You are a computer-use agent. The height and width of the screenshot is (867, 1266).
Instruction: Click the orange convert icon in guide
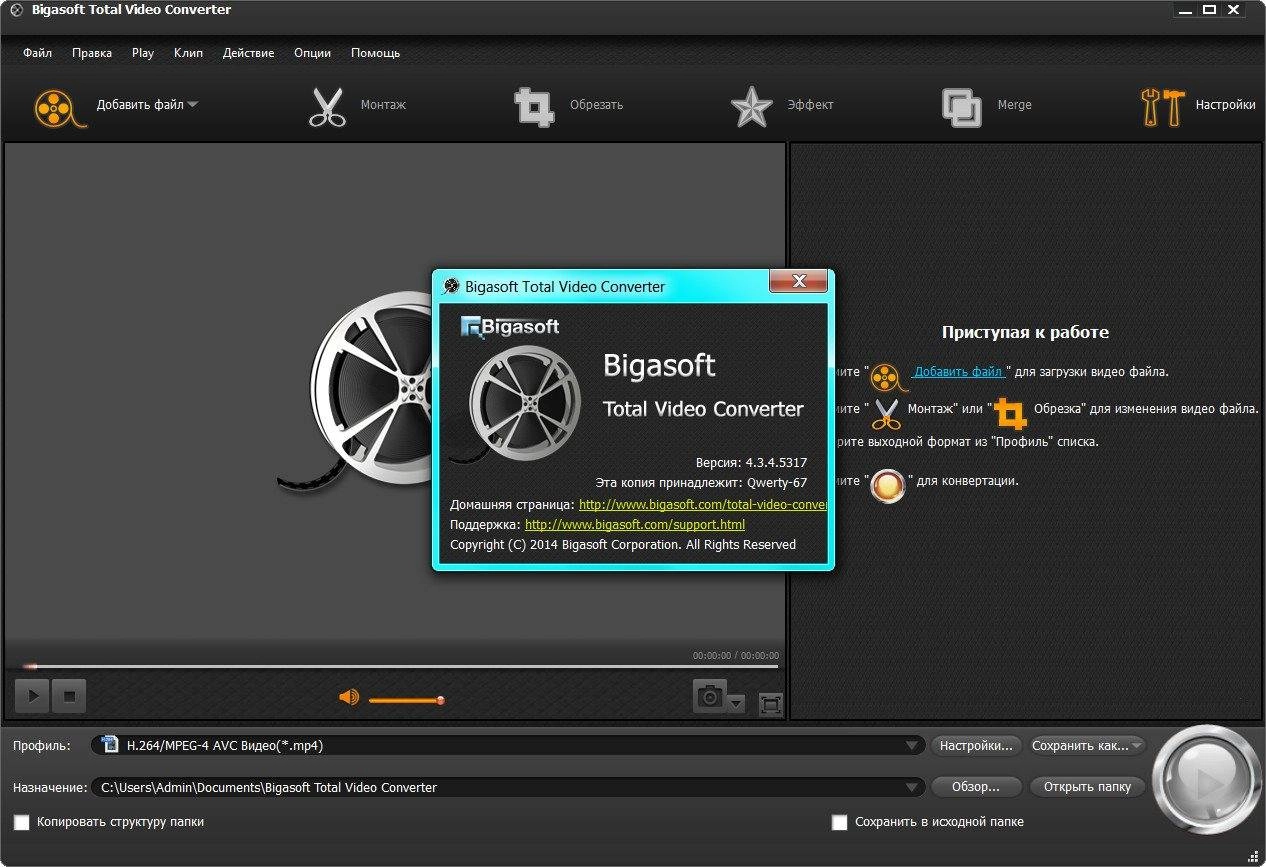coord(888,485)
